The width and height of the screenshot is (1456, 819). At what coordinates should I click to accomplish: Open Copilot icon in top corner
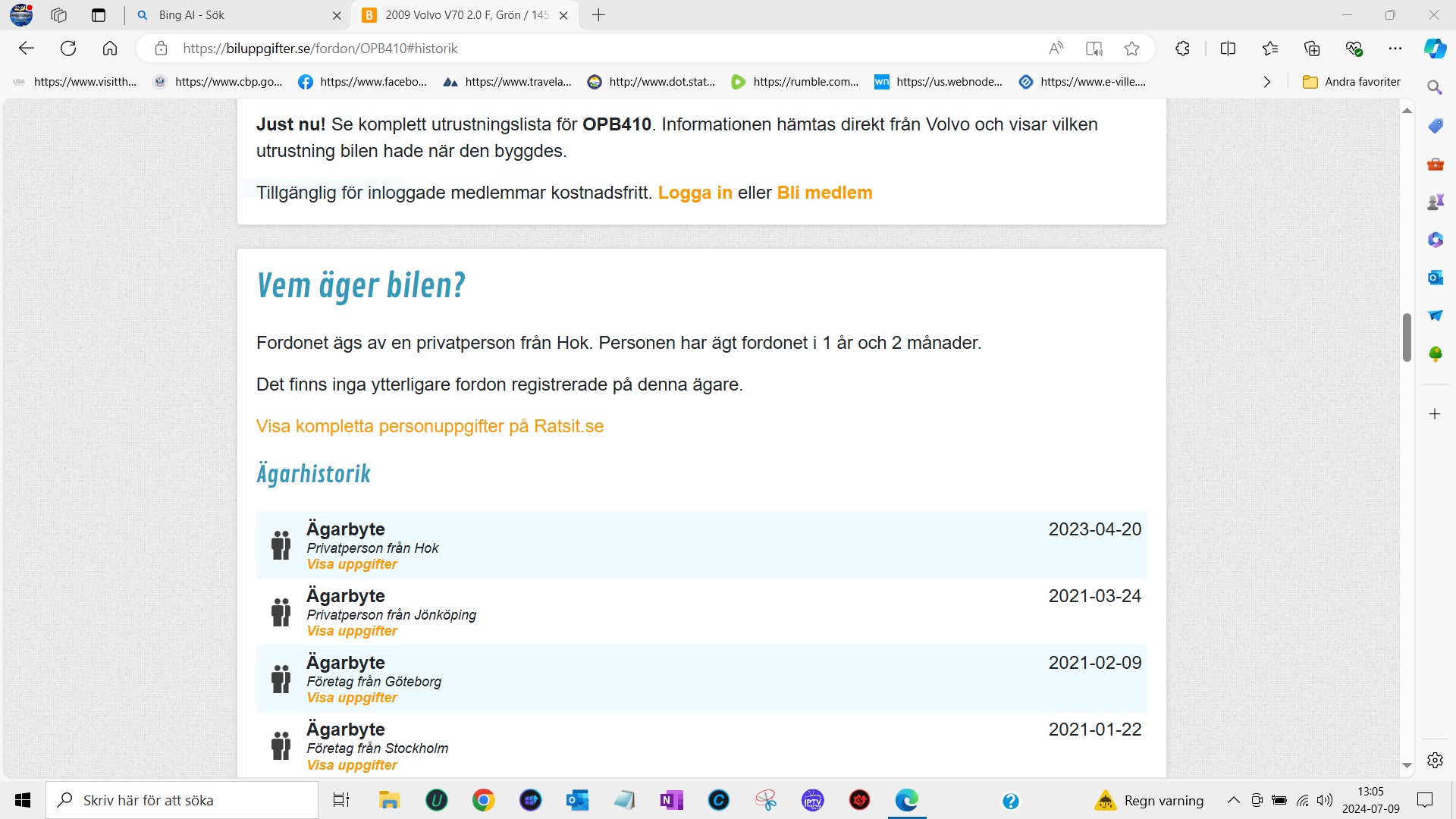(1434, 49)
